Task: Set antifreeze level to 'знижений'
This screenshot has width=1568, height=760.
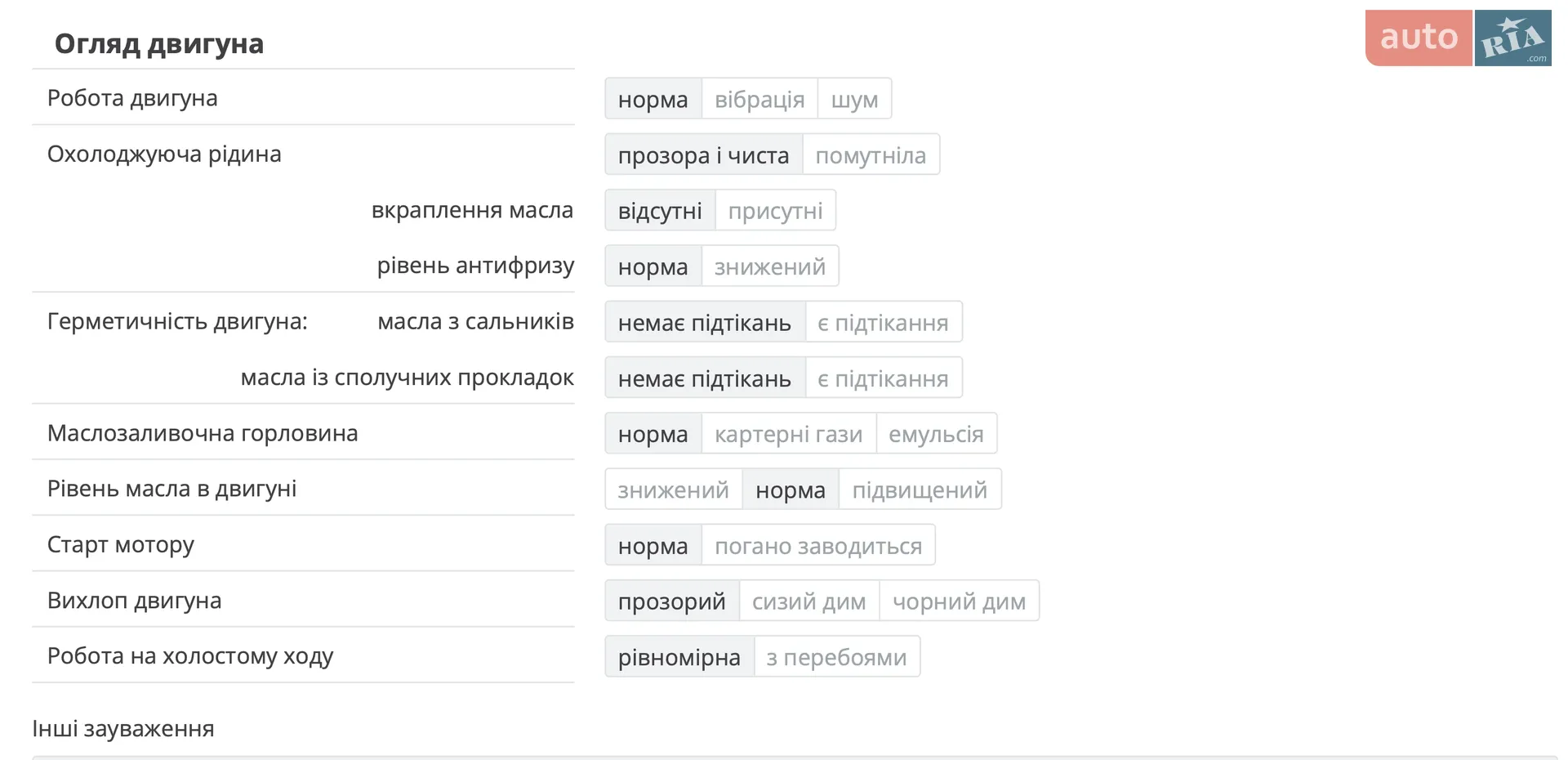Action: tap(770, 266)
